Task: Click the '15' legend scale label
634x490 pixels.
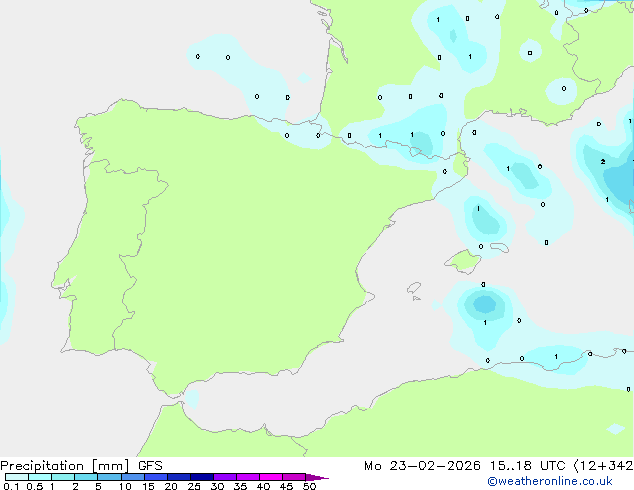Action: pos(148,486)
